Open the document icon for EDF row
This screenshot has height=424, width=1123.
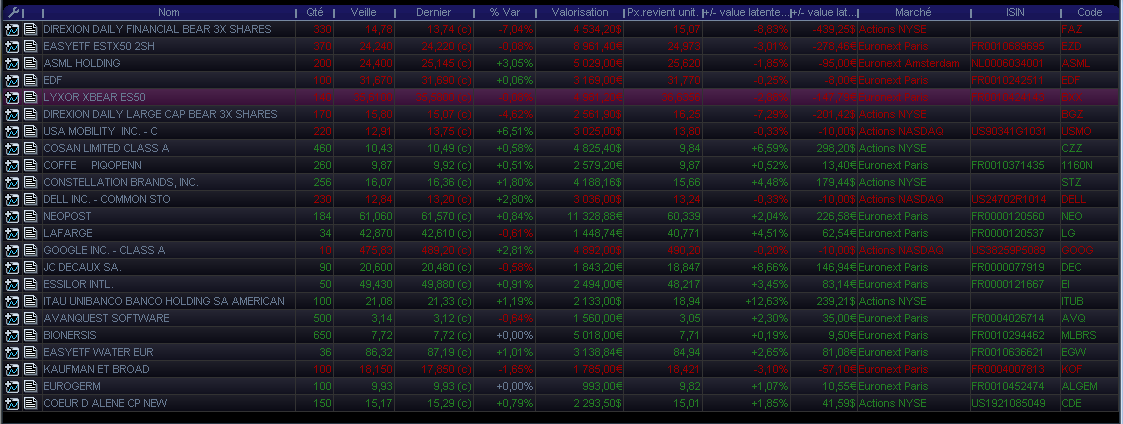point(30,80)
